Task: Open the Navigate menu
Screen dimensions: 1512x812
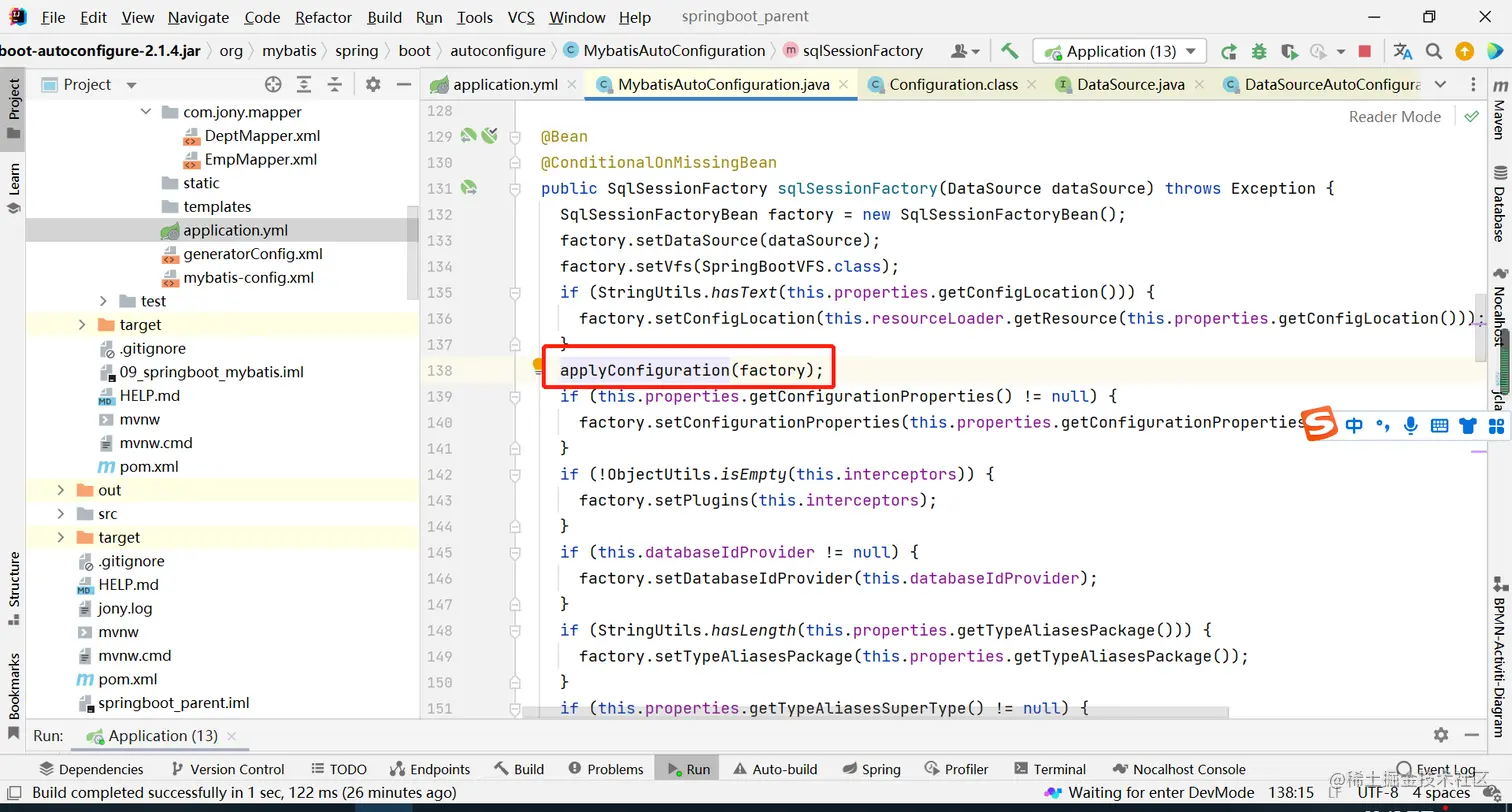Action: click(x=198, y=17)
